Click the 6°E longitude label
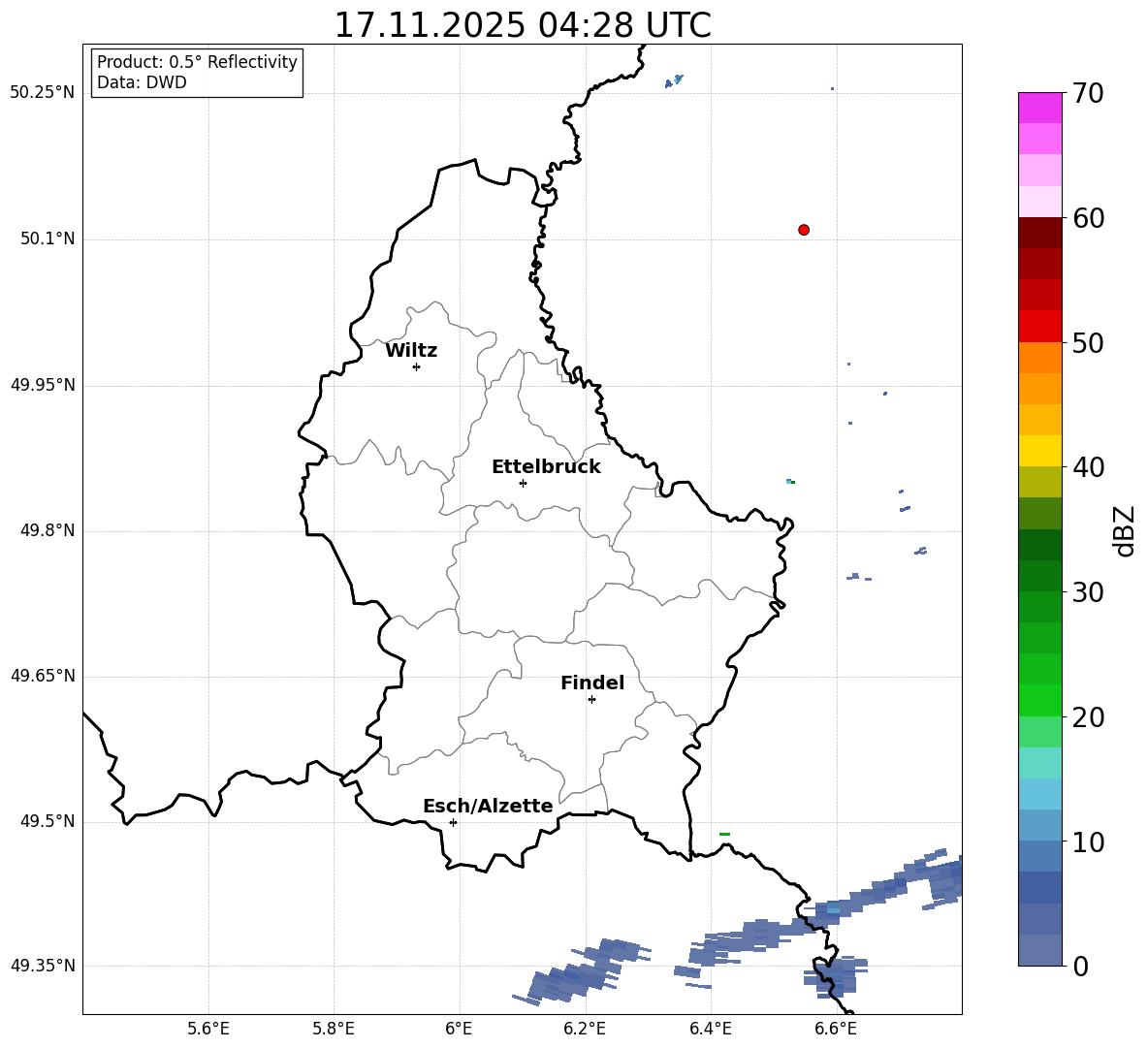1148x1048 pixels. [459, 1029]
